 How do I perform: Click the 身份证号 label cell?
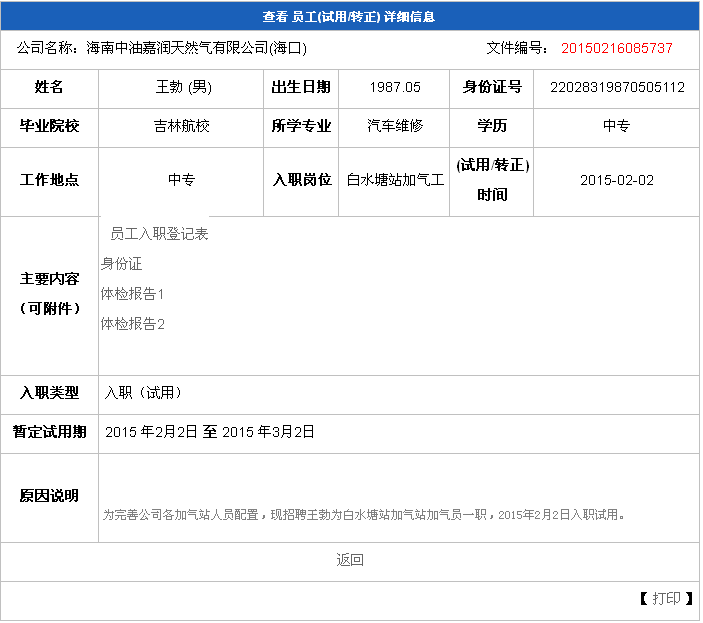(x=492, y=87)
